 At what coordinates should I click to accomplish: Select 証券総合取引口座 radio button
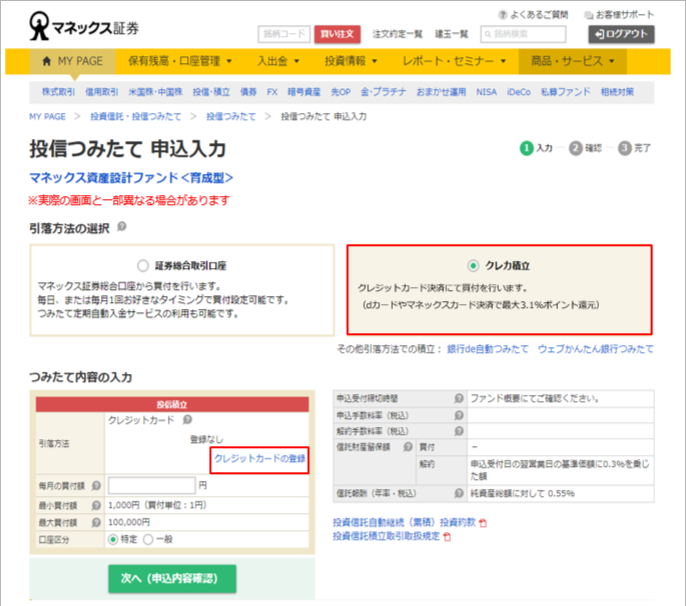click(143, 266)
